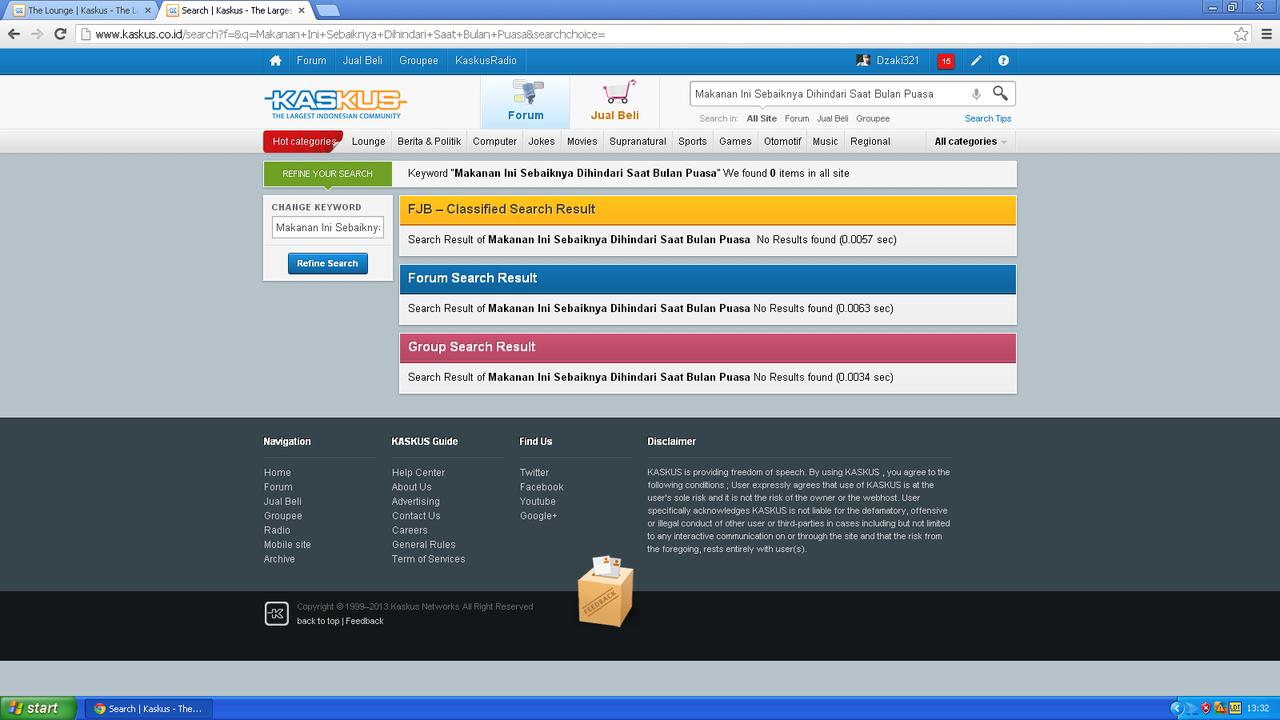The image size is (1280, 720).
Task: Open General Rules footer link
Action: tap(424, 545)
